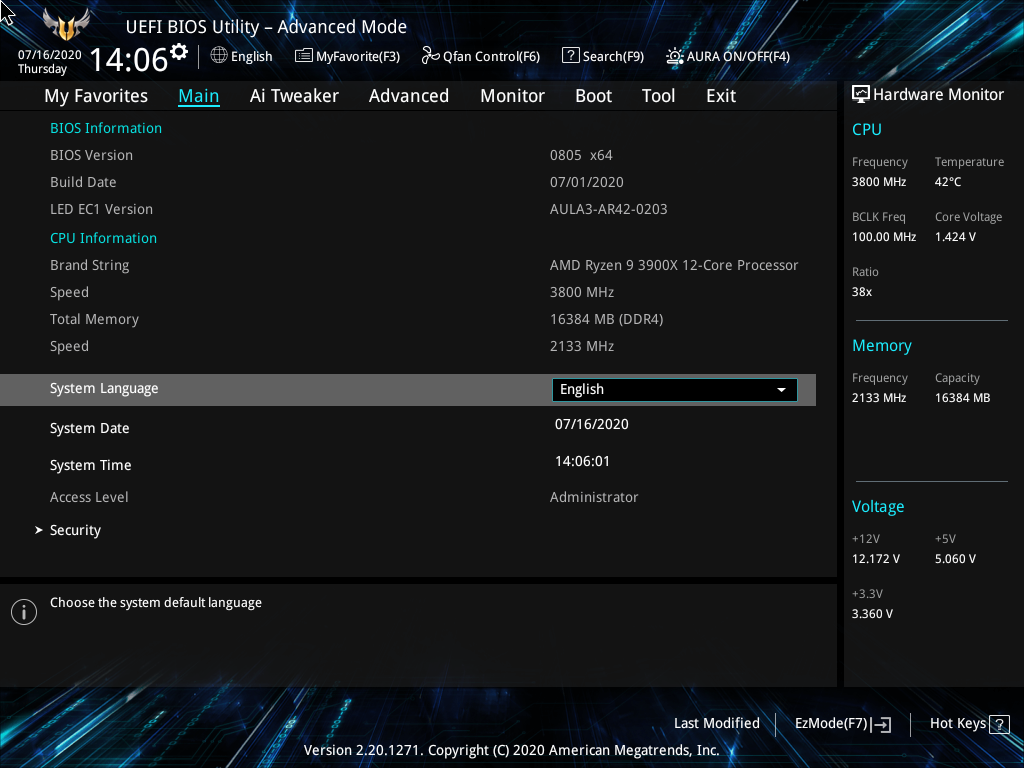Screen dimensions: 1024x768
Task: Click the System Language dropdown arrow
Action: pyautogui.click(x=781, y=390)
